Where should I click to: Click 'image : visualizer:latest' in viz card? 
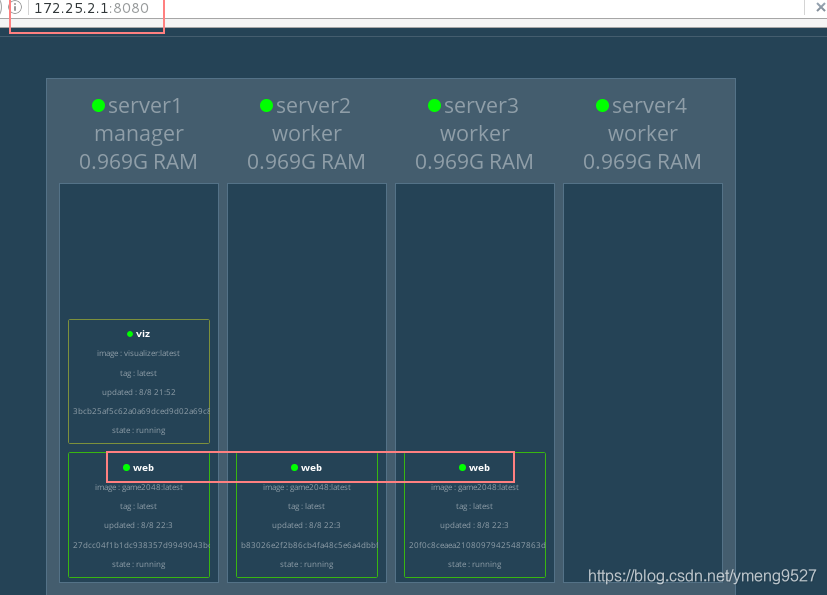(138, 353)
